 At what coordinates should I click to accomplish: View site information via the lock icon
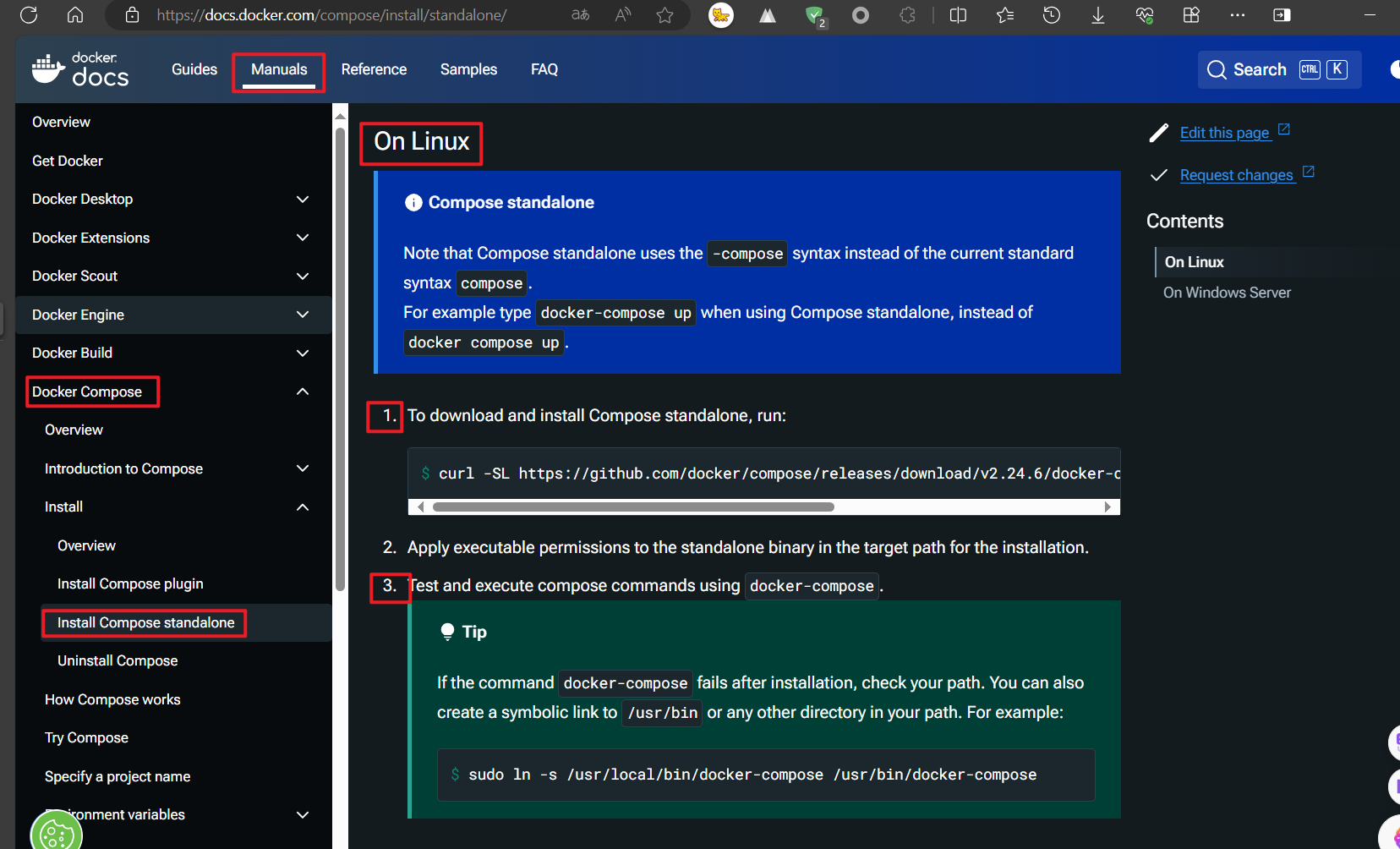click(x=132, y=15)
